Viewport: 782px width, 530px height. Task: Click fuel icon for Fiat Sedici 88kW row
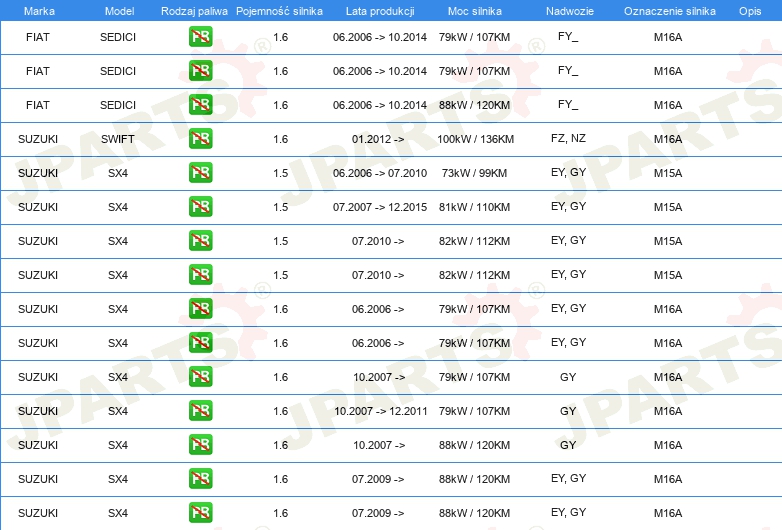200,105
